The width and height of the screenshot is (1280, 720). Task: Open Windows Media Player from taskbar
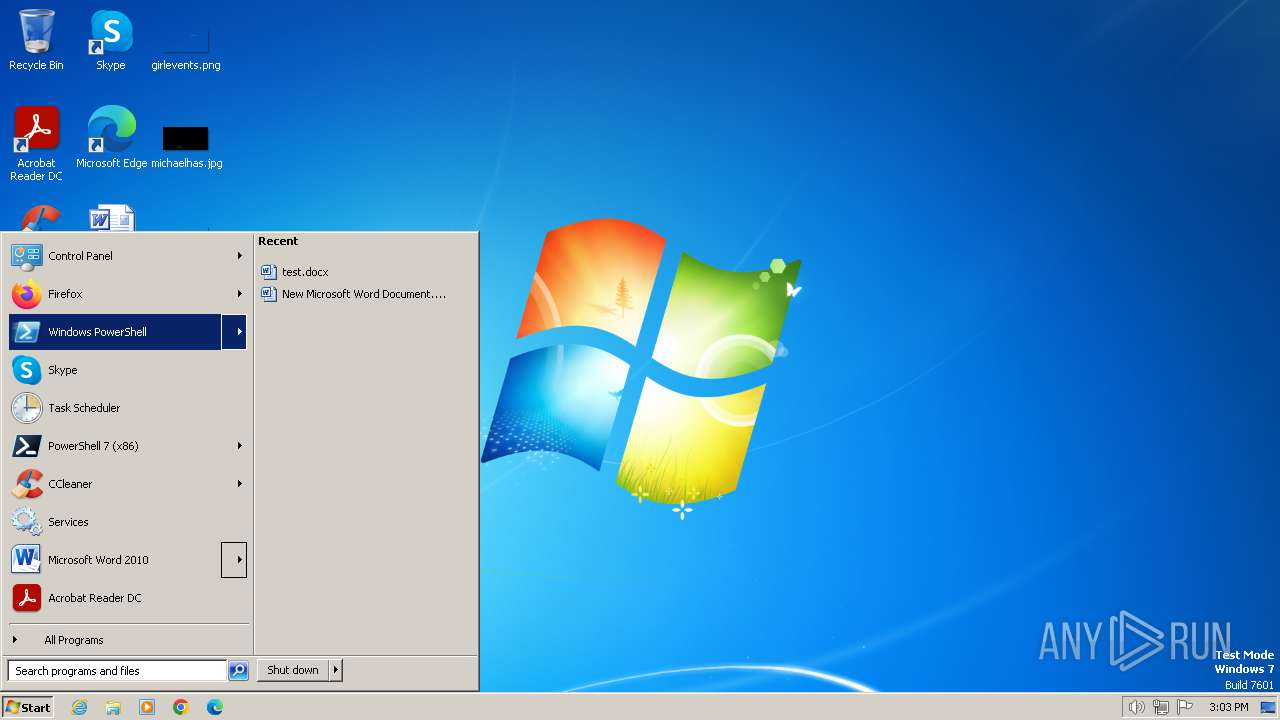147,707
